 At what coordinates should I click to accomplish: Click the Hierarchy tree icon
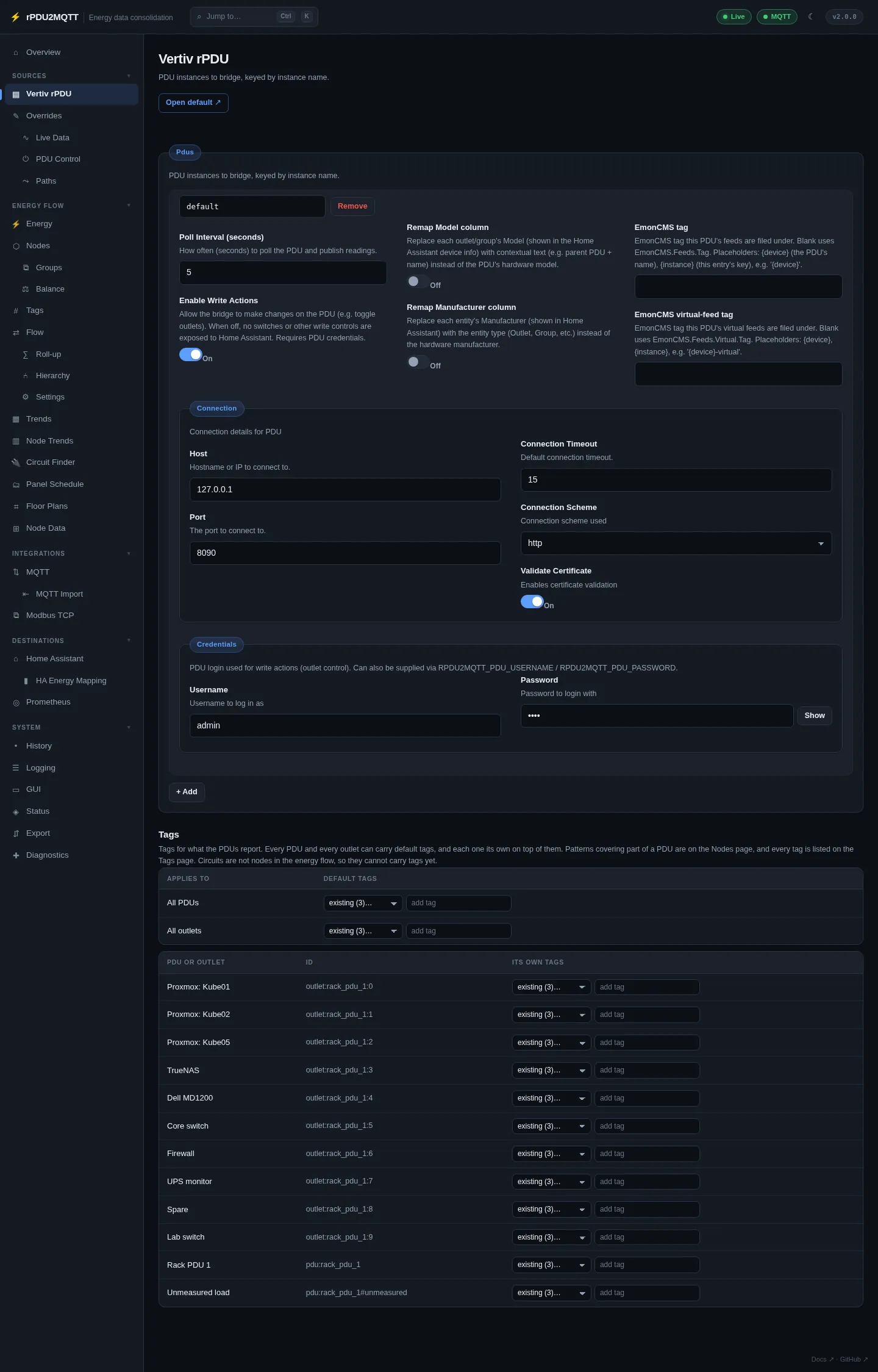click(x=26, y=376)
